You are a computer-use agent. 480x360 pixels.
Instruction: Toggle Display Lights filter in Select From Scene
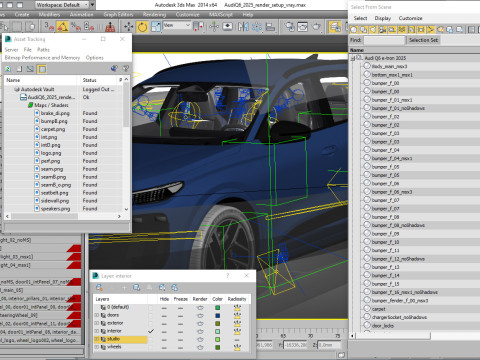373,30
